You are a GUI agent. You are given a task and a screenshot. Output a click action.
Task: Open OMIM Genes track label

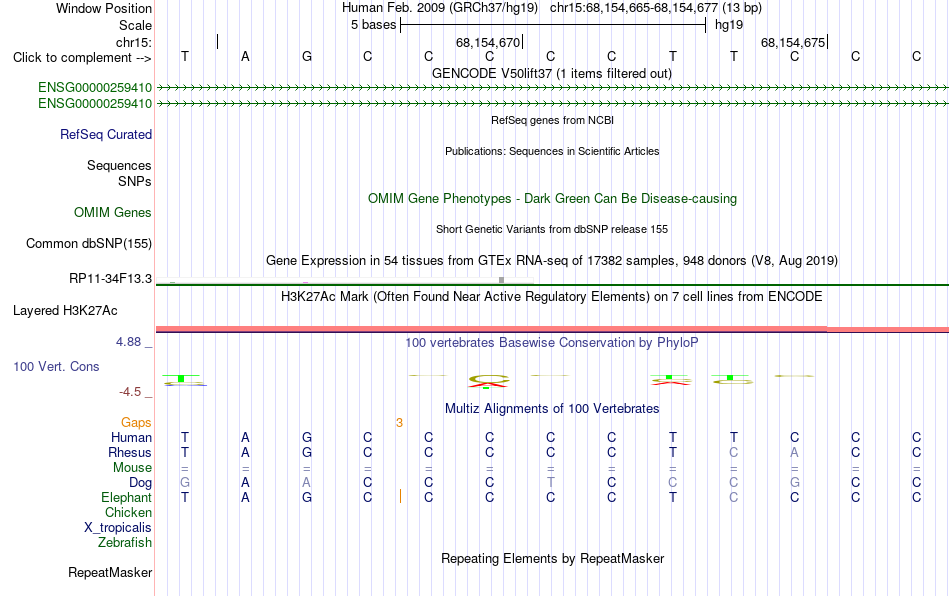click(112, 213)
